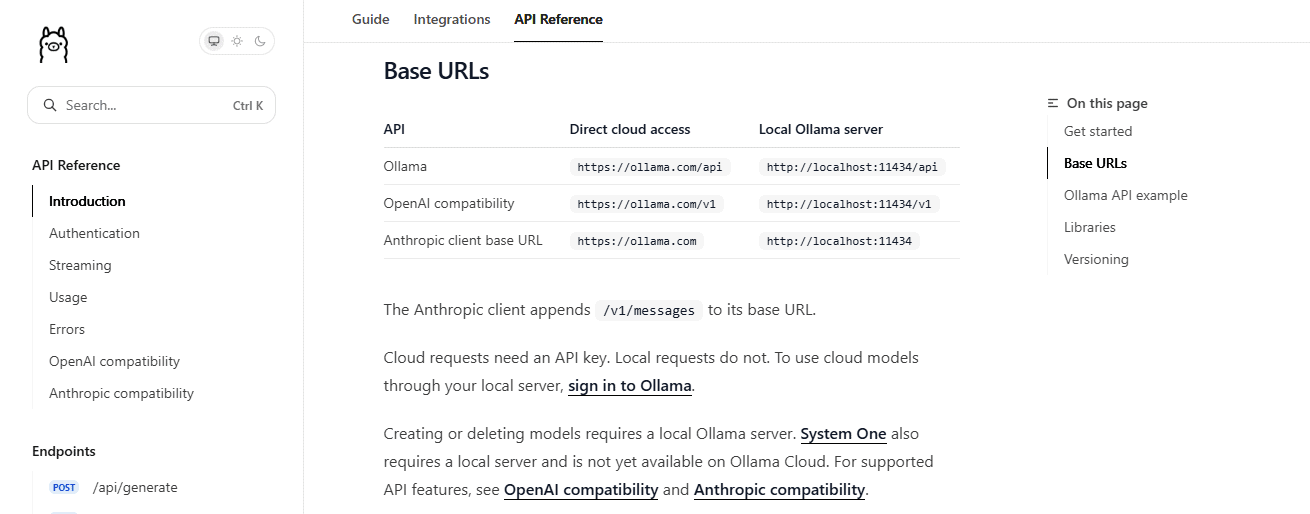
Task: Click the POST badge beside /api/generate
Action: (64, 488)
